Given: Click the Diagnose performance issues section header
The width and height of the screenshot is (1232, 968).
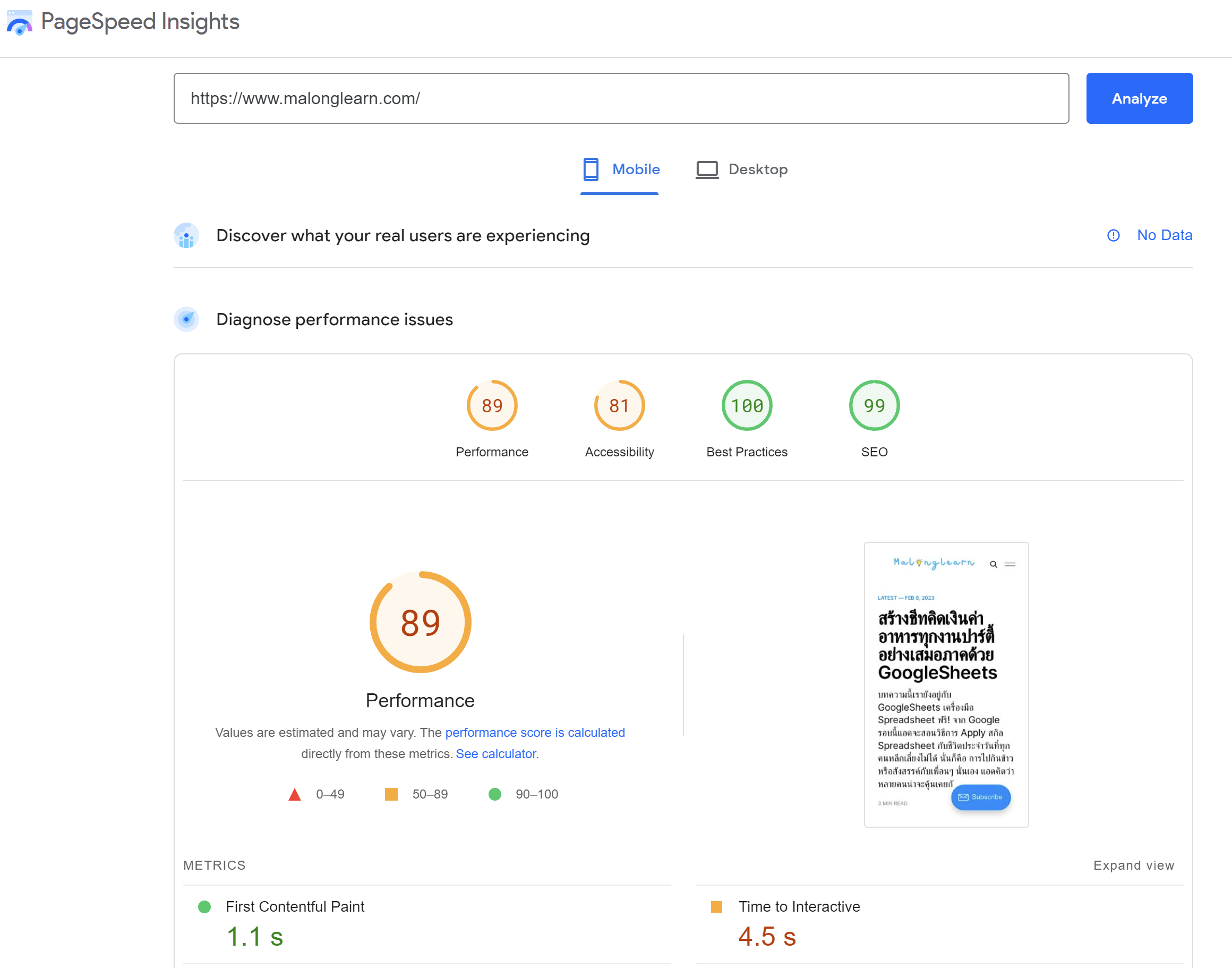Looking at the screenshot, I should click(x=335, y=318).
